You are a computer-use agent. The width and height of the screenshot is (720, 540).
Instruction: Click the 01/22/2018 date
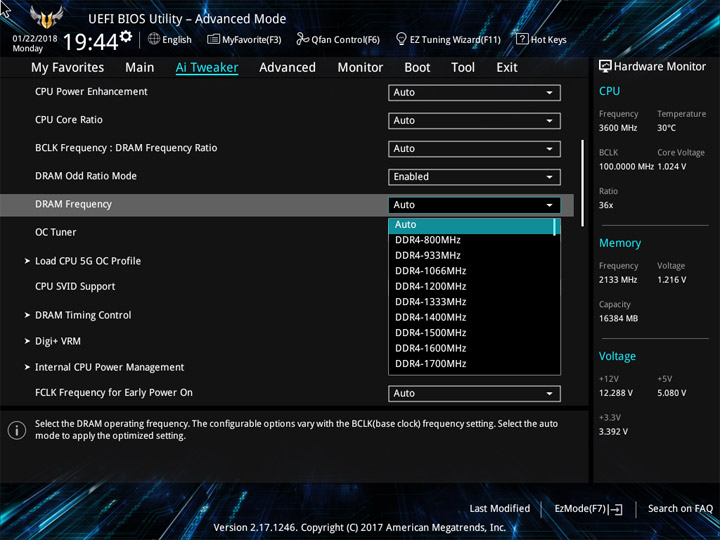(35, 39)
